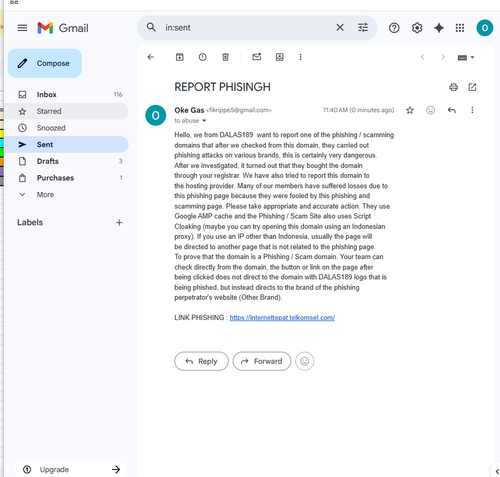Click the Move to icon
The width and height of the screenshot is (500, 477).
tap(280, 57)
